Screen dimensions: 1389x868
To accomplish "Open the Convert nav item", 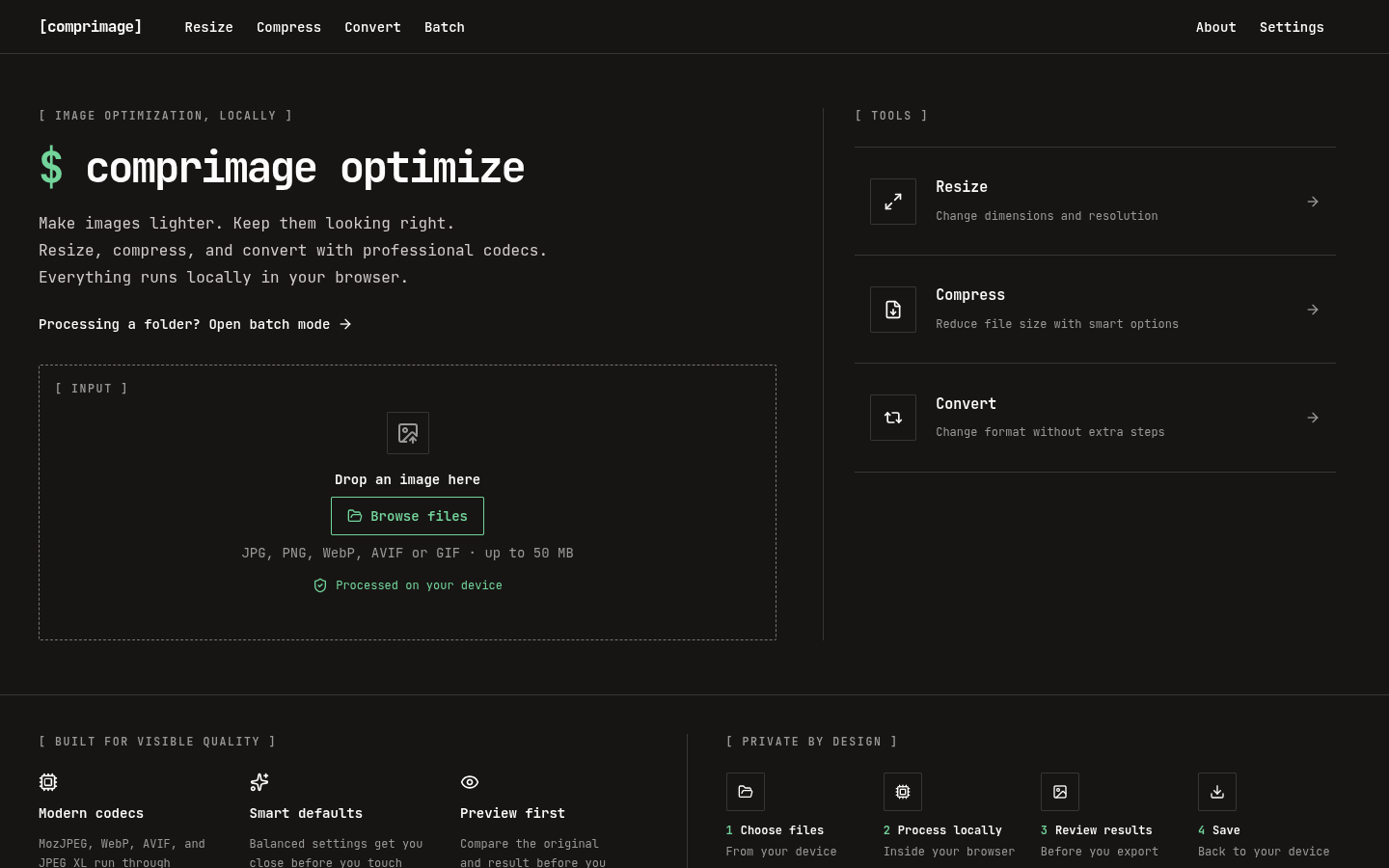I will (372, 27).
